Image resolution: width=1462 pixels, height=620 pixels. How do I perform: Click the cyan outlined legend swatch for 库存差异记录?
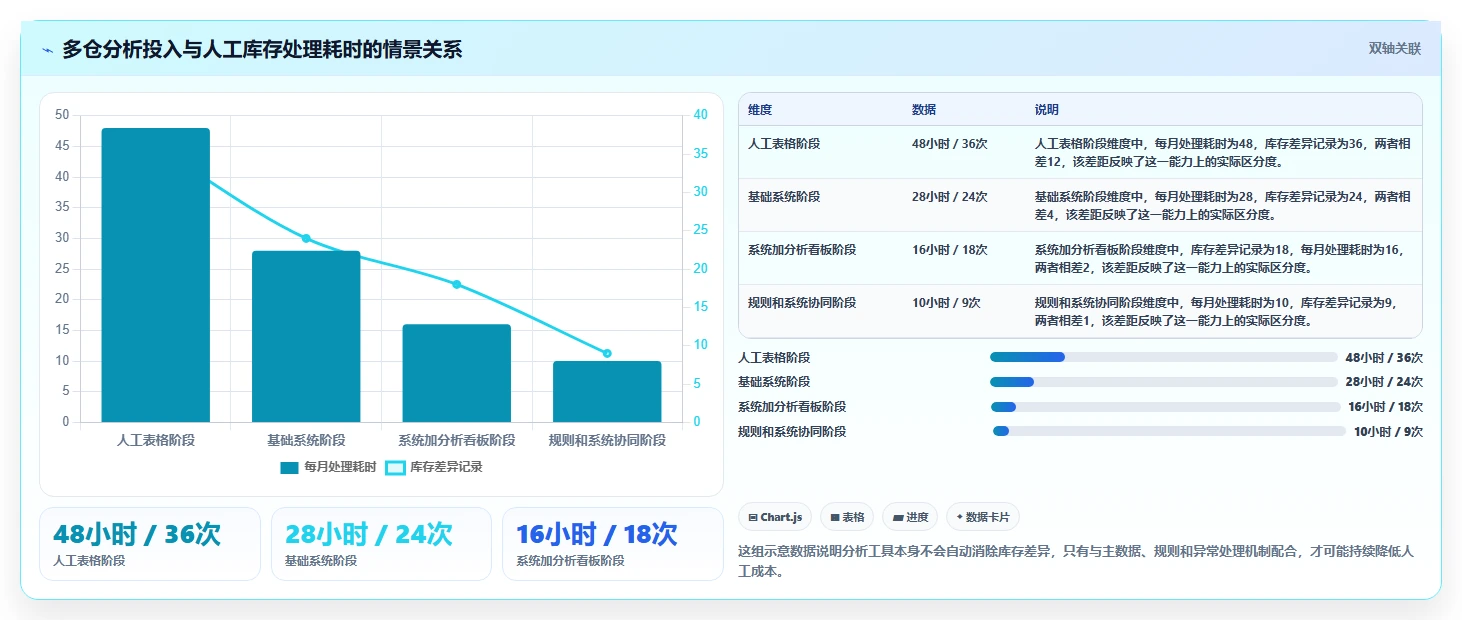[395, 467]
